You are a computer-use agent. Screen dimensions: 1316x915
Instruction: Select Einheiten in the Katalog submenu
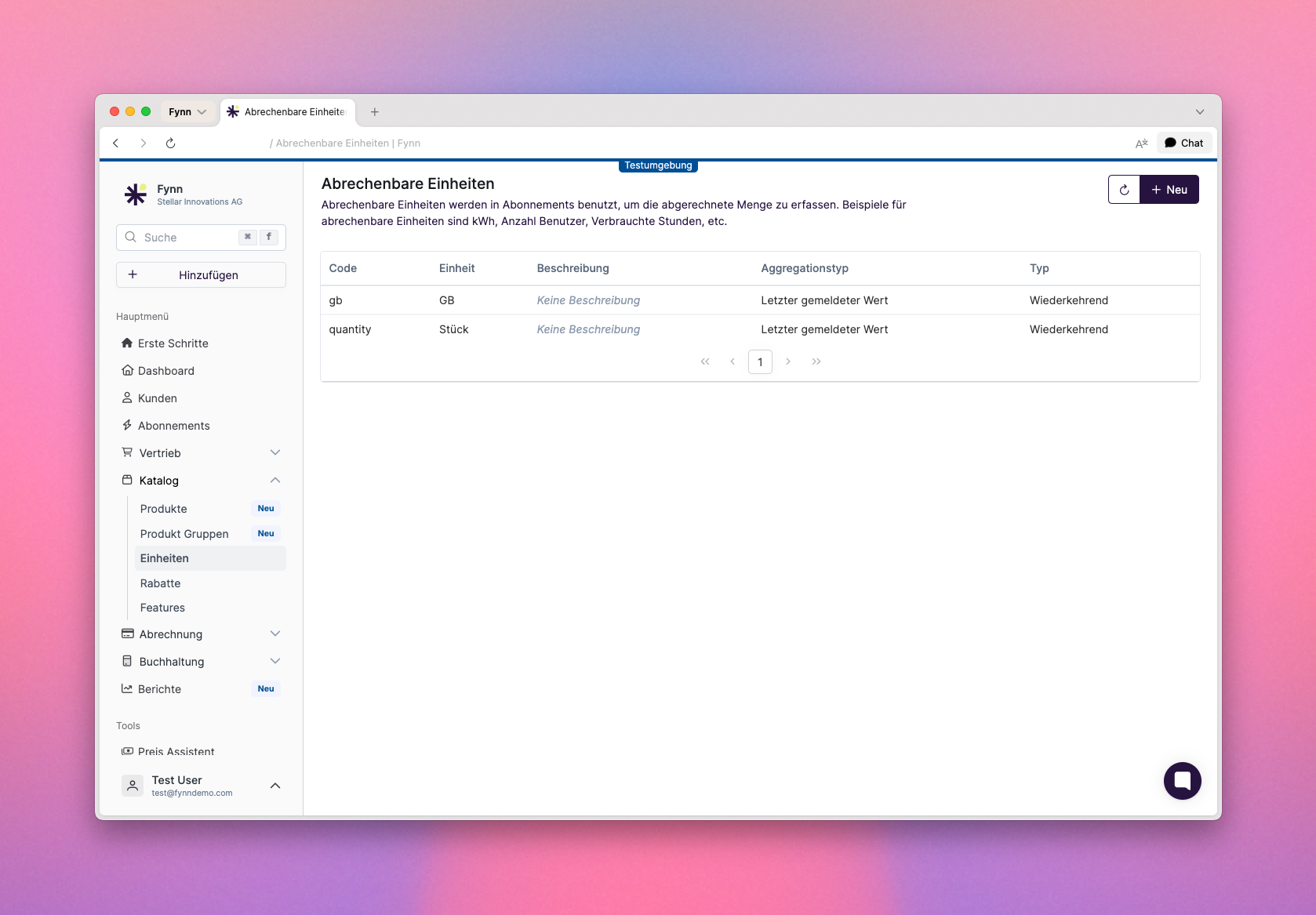click(x=210, y=558)
